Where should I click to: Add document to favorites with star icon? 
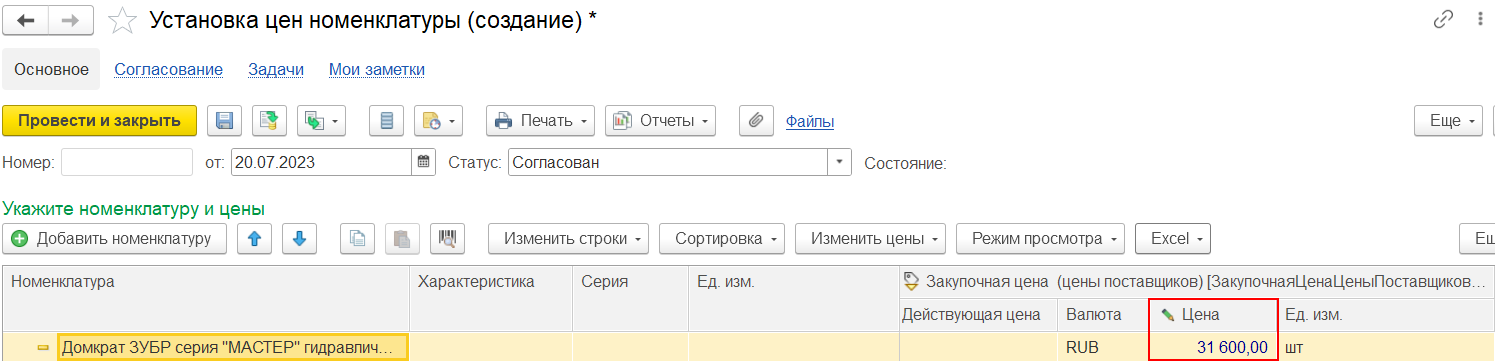pyautogui.click(x=122, y=20)
